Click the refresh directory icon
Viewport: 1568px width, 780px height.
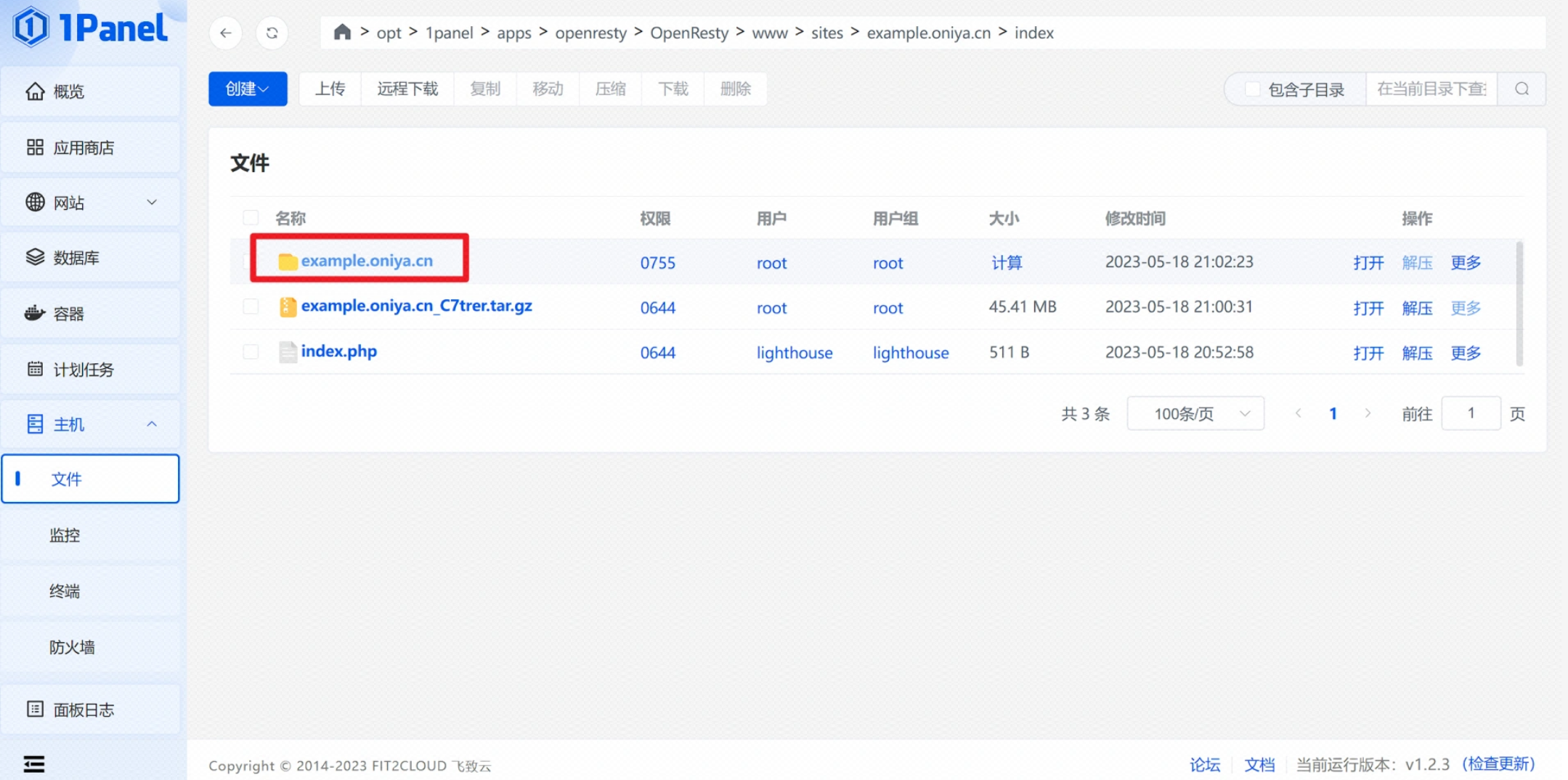point(272,33)
